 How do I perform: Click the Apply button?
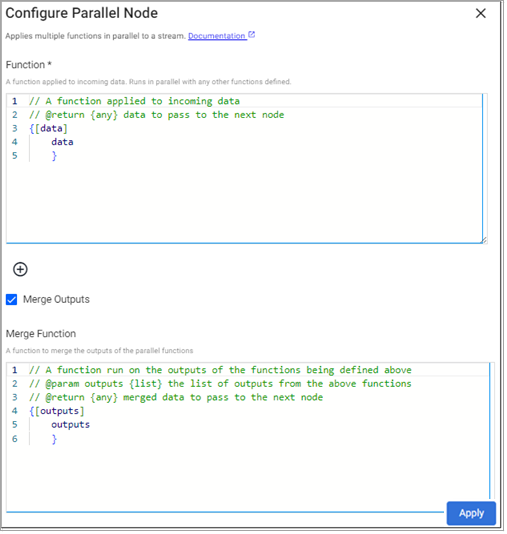click(471, 514)
